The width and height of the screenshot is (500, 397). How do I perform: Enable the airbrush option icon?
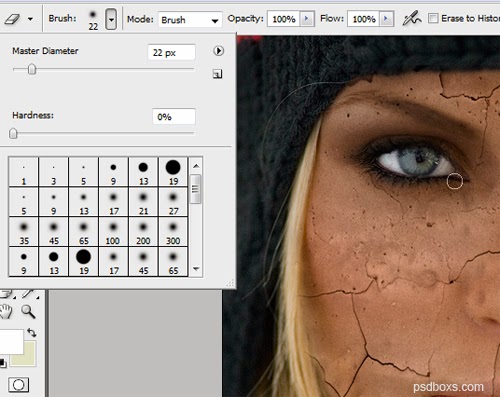[x=412, y=19]
